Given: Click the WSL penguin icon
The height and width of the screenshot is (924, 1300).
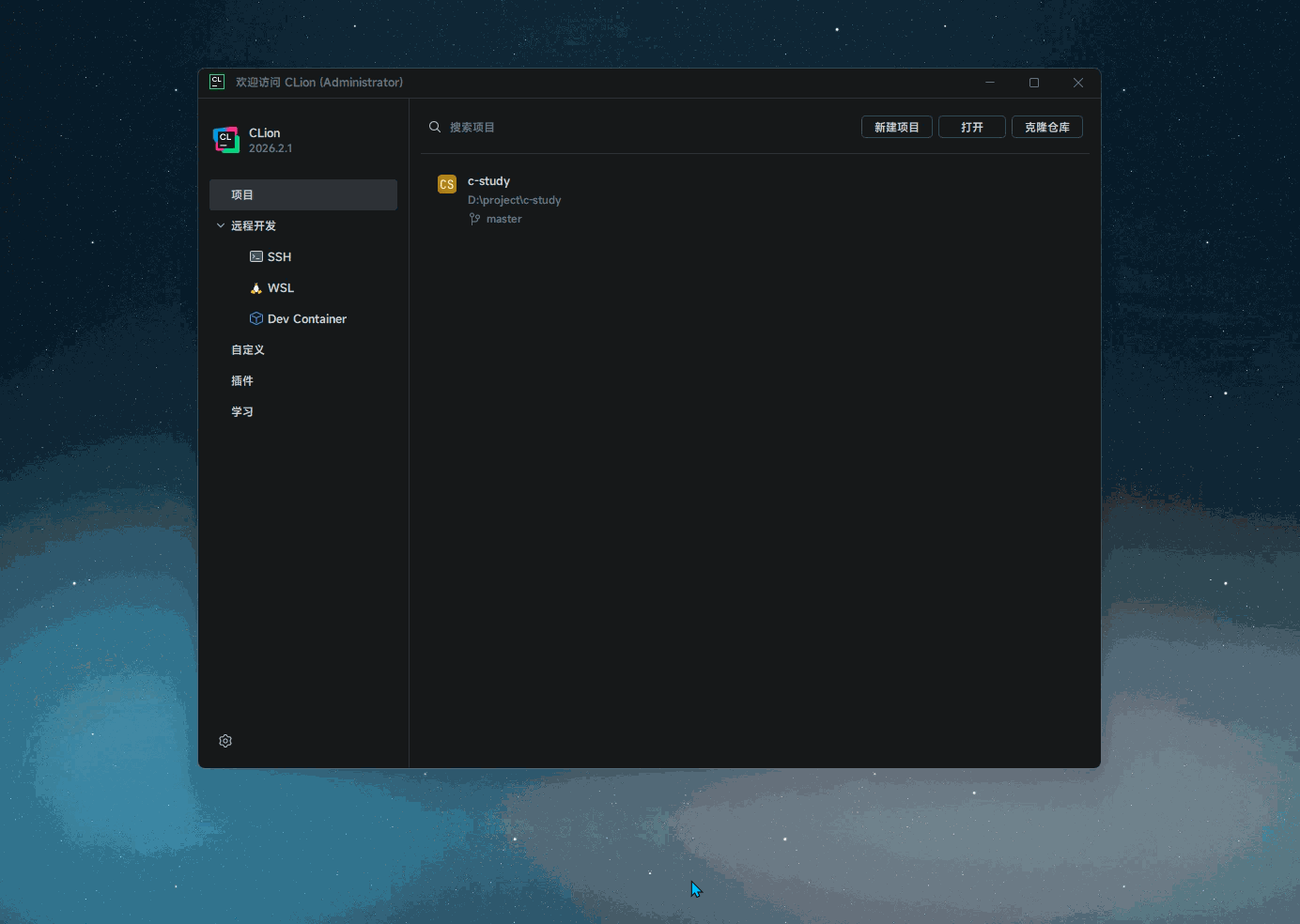Looking at the screenshot, I should click(256, 287).
